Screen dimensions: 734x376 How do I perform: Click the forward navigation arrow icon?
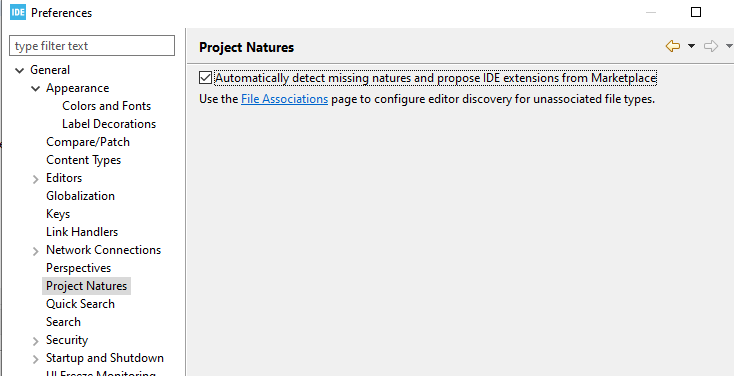711,46
